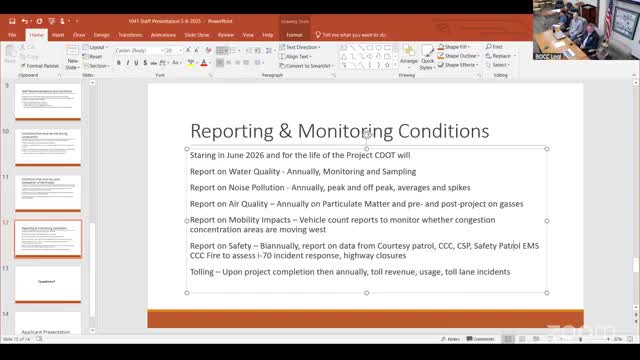640x360 pixels.
Task: Toggle Underline formatting
Action: coord(136,63)
